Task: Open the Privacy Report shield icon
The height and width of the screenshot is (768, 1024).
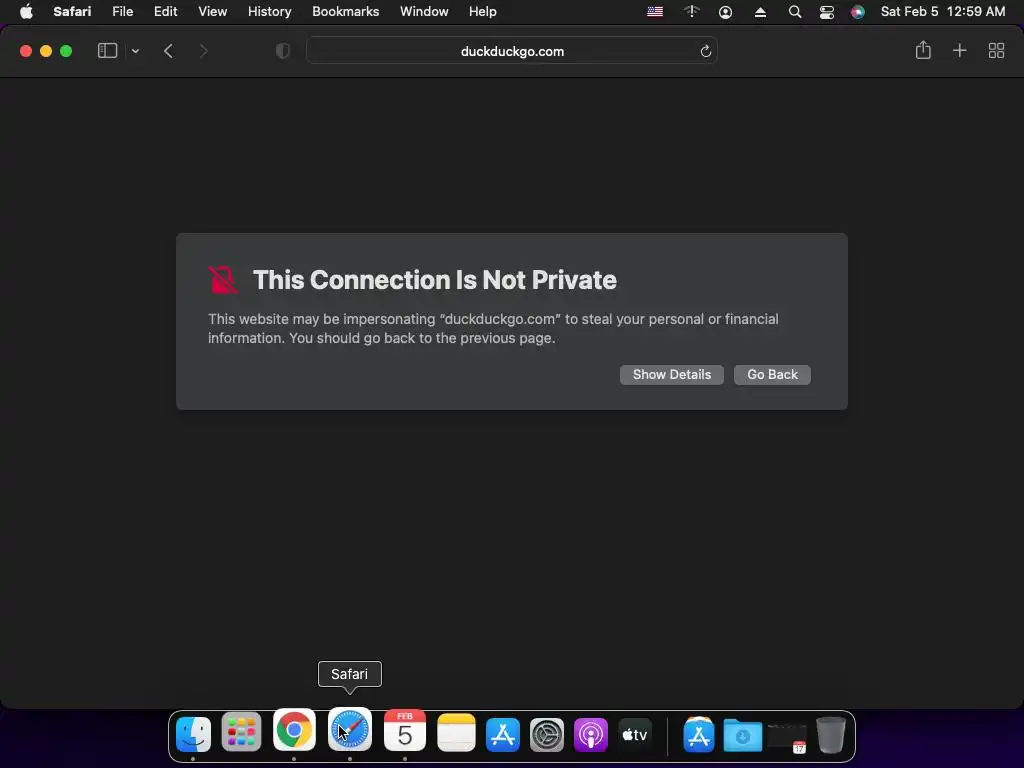Action: click(283, 51)
